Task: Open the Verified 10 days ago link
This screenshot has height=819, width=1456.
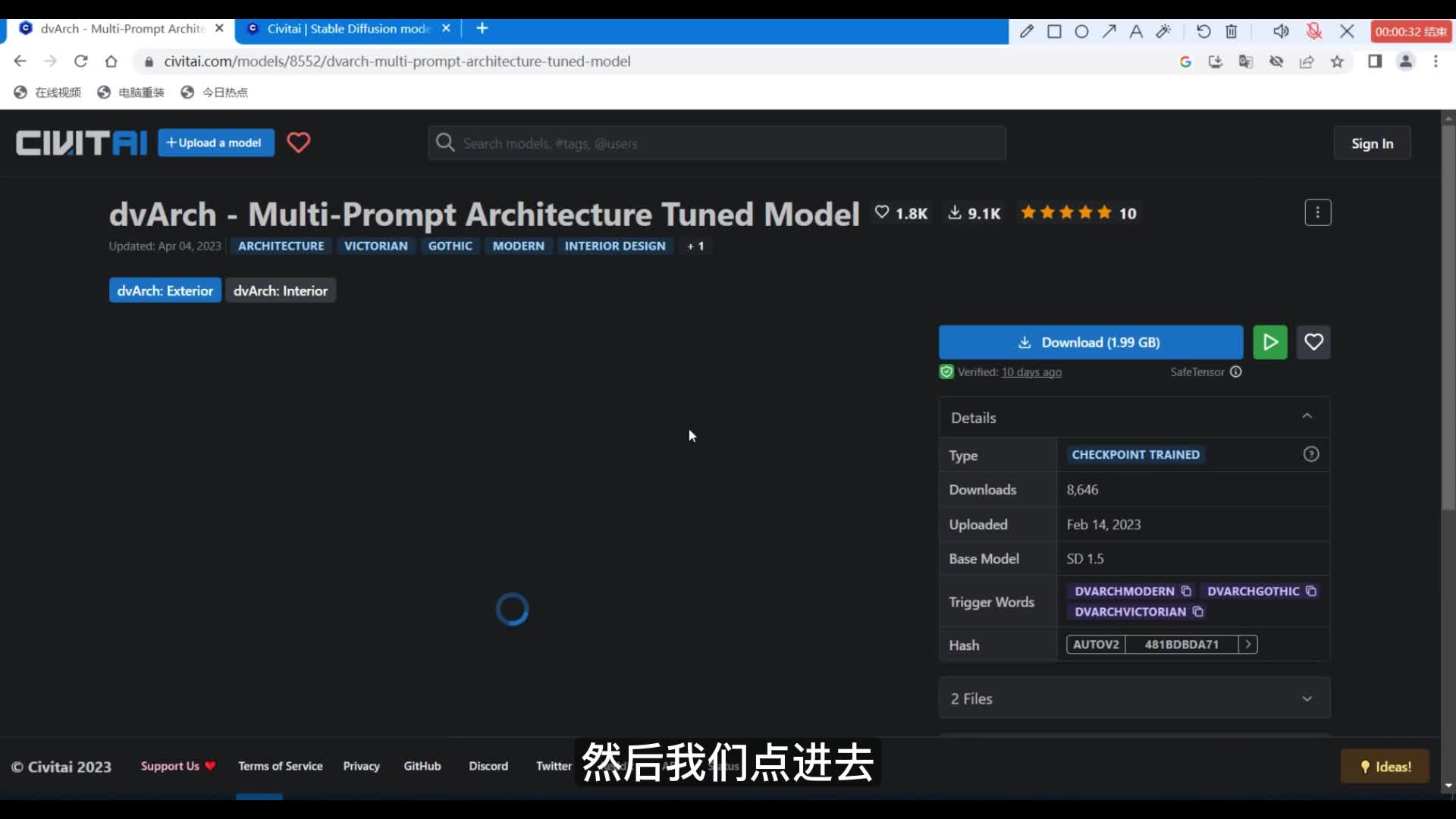Action: point(1031,372)
